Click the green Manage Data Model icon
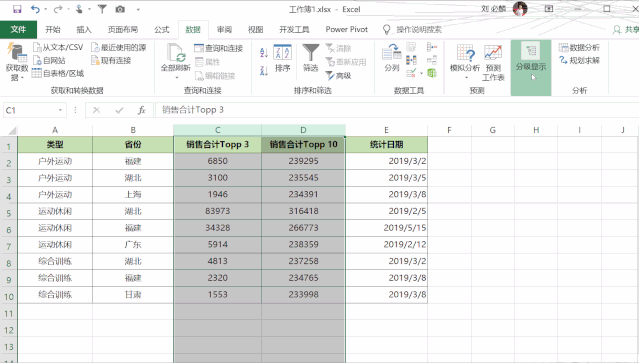Image resolution: width=639 pixels, height=363 pixels. [432, 73]
